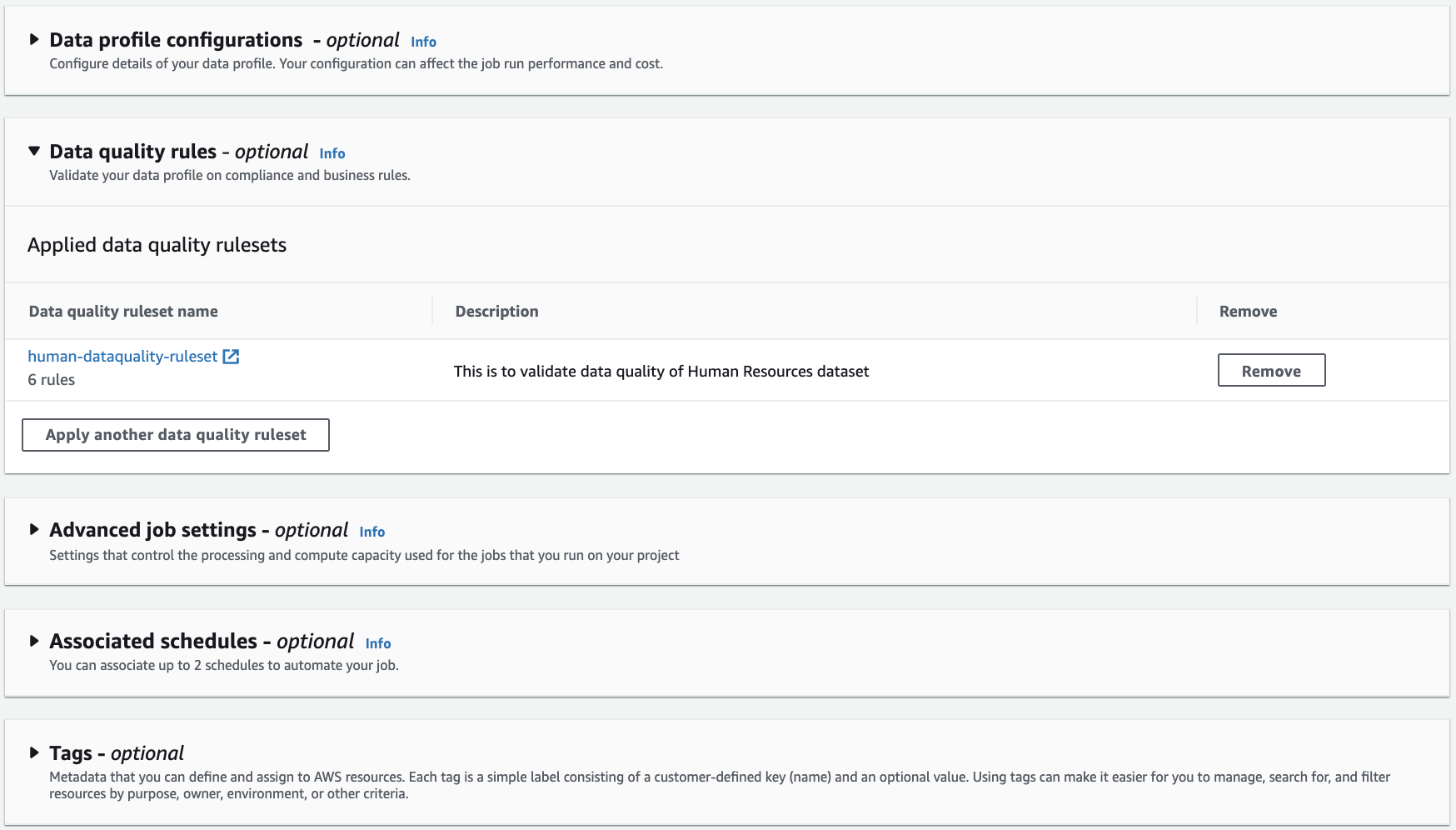Open the human-dataquality-ruleset link
This screenshot has width=1456, height=830.
(122, 357)
